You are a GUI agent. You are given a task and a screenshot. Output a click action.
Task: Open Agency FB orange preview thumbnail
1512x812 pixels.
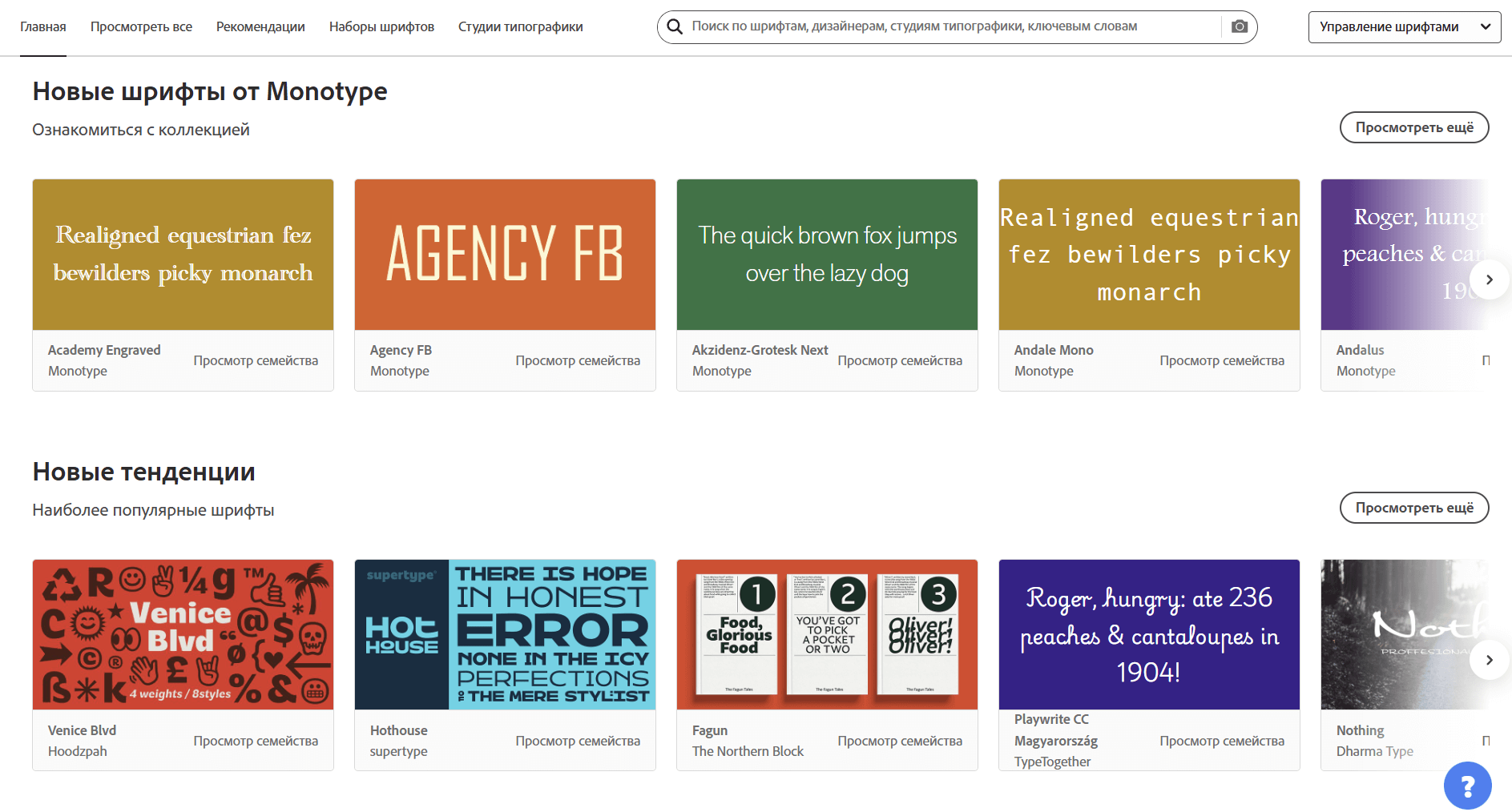pyautogui.click(x=505, y=255)
